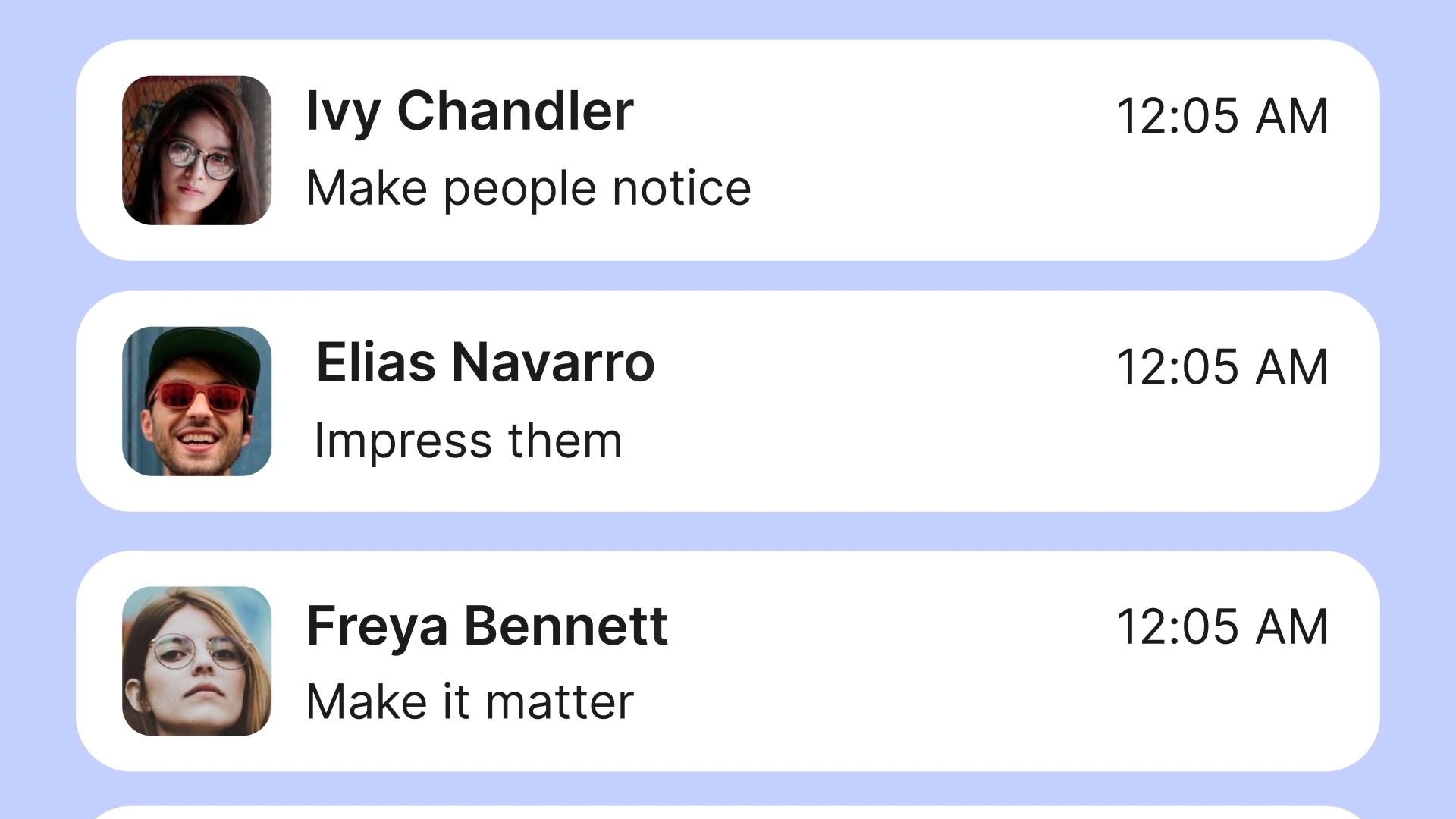Click Ivy Chandler's profile photo

tap(196, 150)
